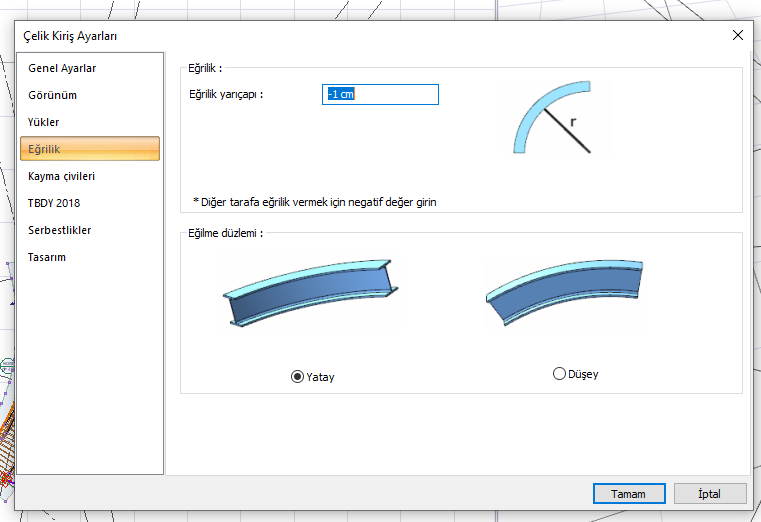
Task: Open the Tasarım section
Action: tap(48, 257)
